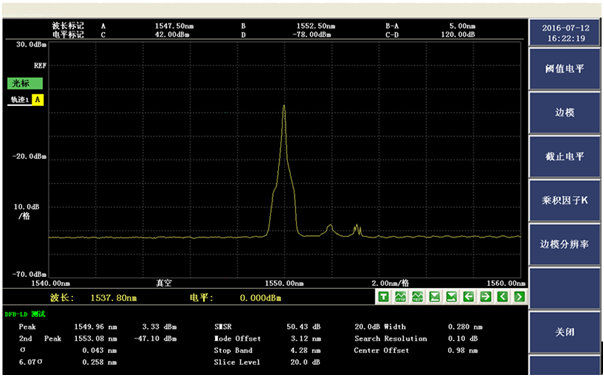The height and width of the screenshot is (376, 604).
Task: Click the 1540.00nm start wavelength
Action: 51,284
